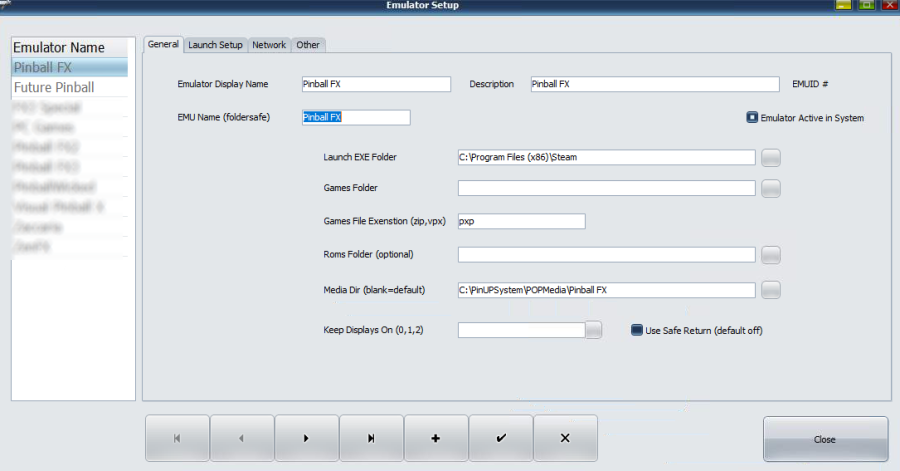Switch to Launch Setup tab
Viewport: 900px width, 471px height.
(x=216, y=45)
